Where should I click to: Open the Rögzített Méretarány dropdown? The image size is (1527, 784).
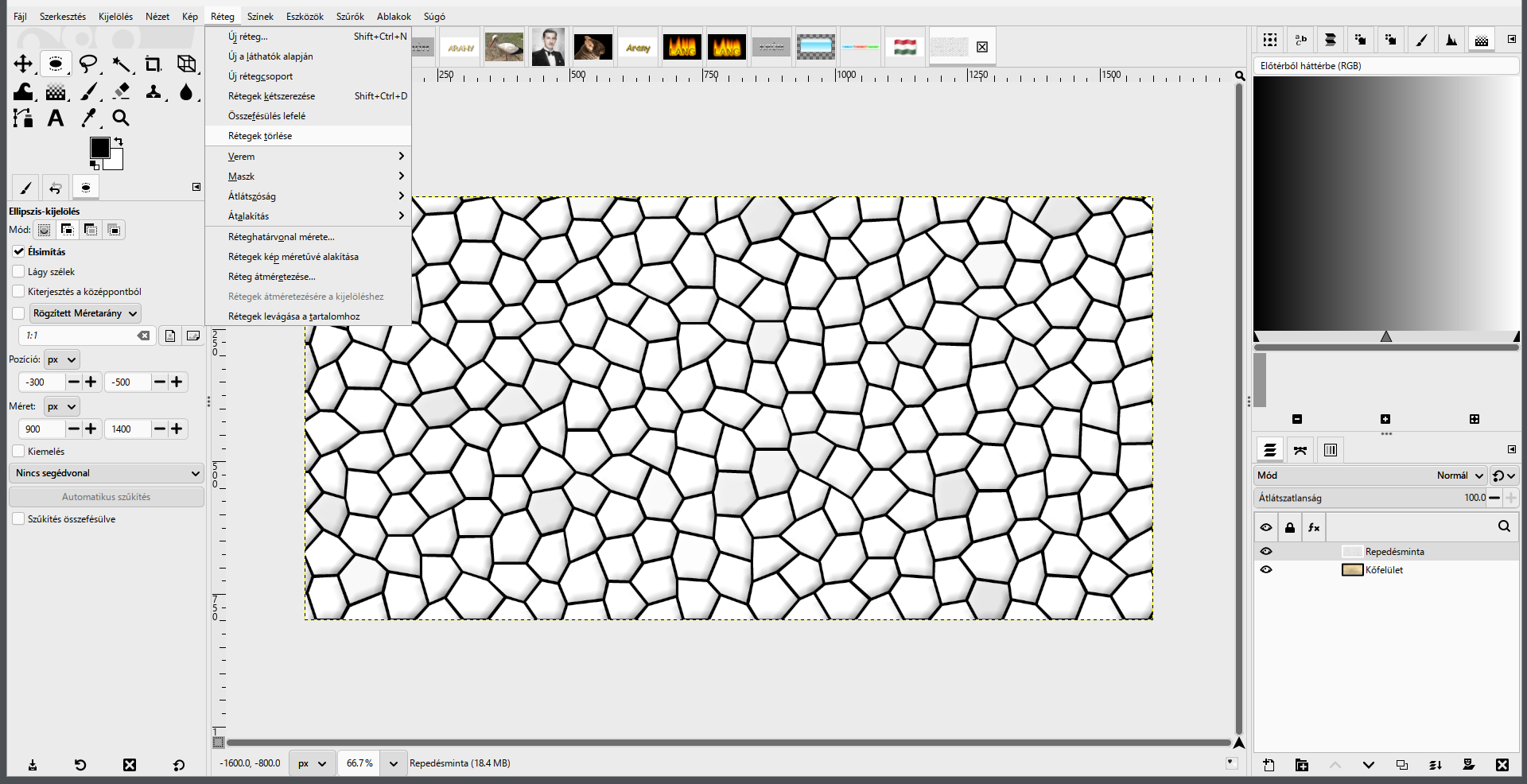[85, 313]
